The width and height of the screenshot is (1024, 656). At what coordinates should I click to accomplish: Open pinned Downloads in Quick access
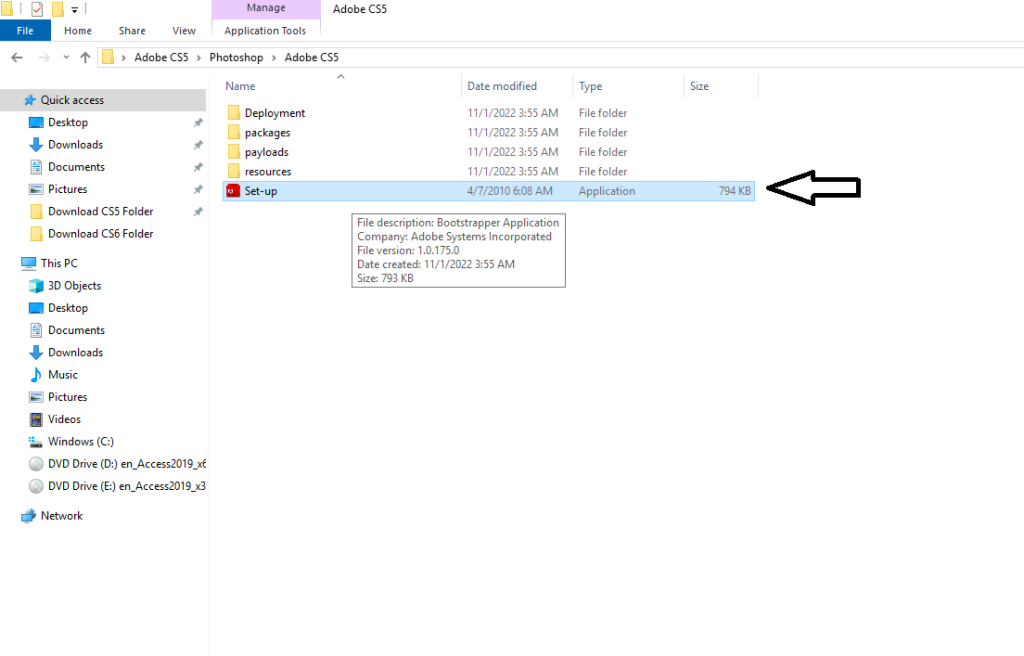click(x=75, y=145)
